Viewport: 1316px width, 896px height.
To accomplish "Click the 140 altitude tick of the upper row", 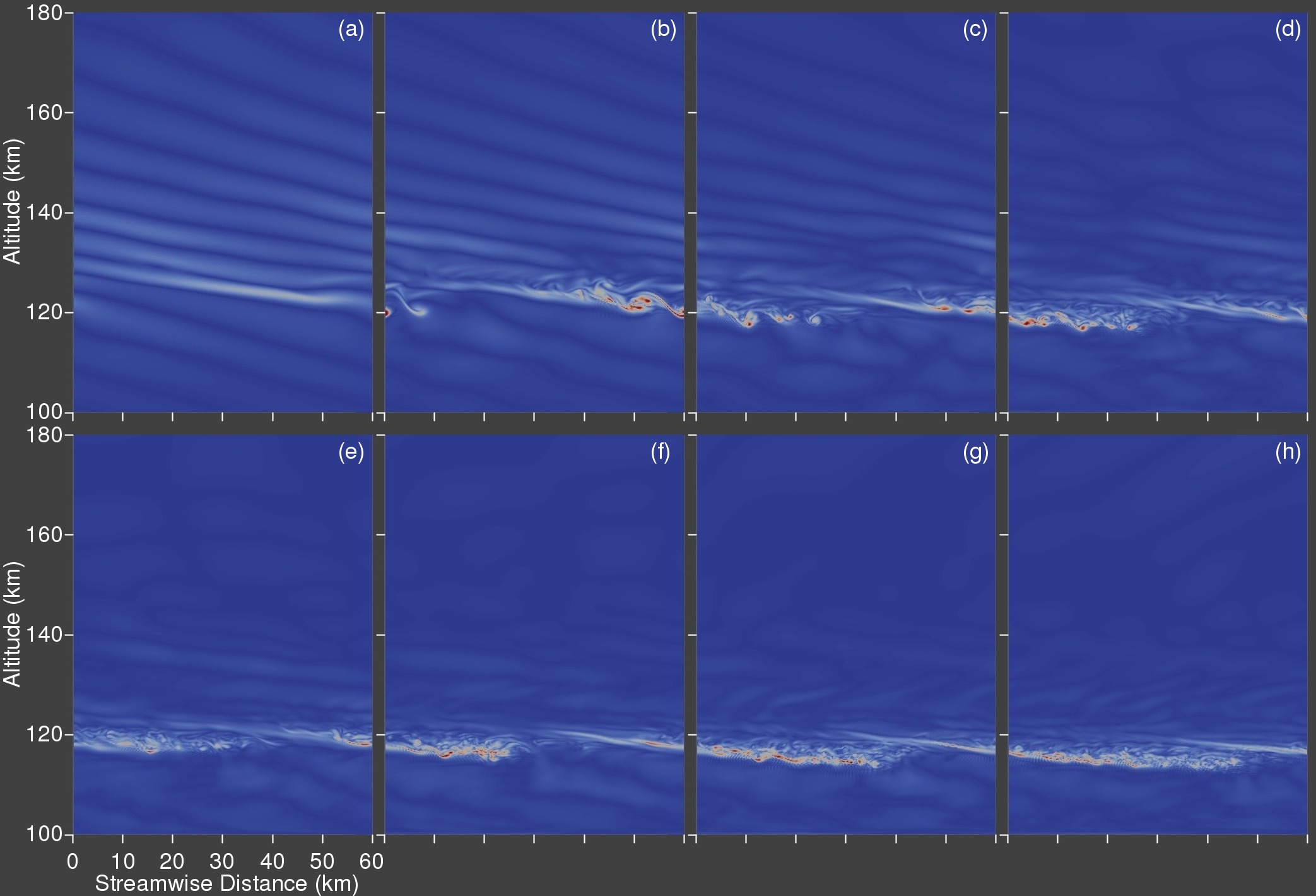I will pyautogui.click(x=44, y=213).
